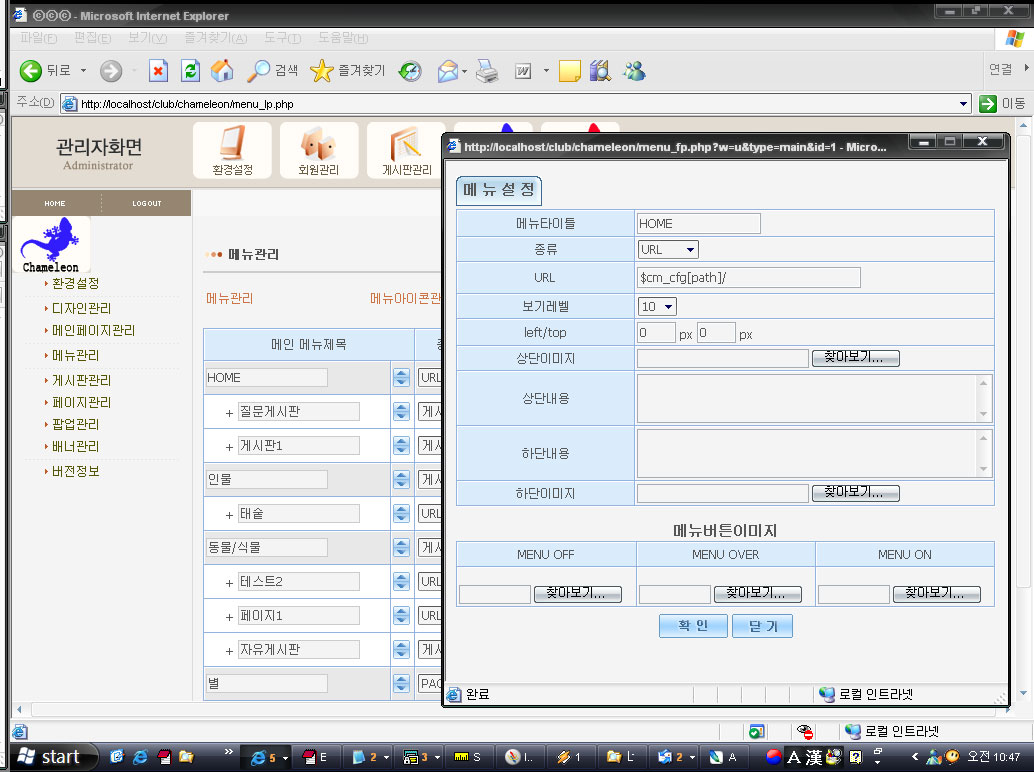
Task: Open the 게시판관리 icon in the admin header
Action: (406, 151)
